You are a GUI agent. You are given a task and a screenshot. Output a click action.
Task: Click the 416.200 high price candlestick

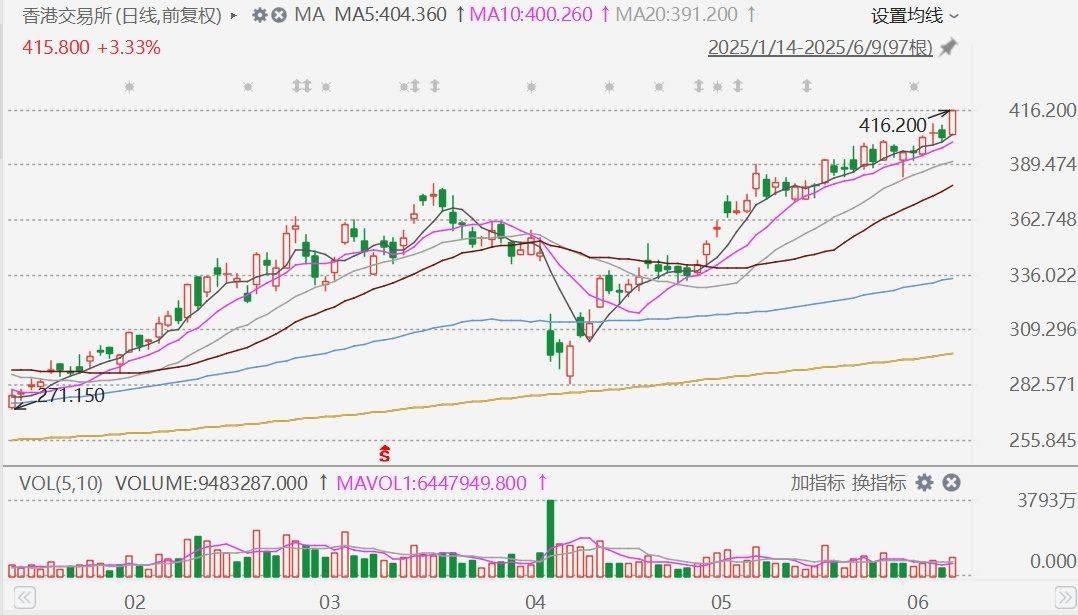click(x=952, y=122)
